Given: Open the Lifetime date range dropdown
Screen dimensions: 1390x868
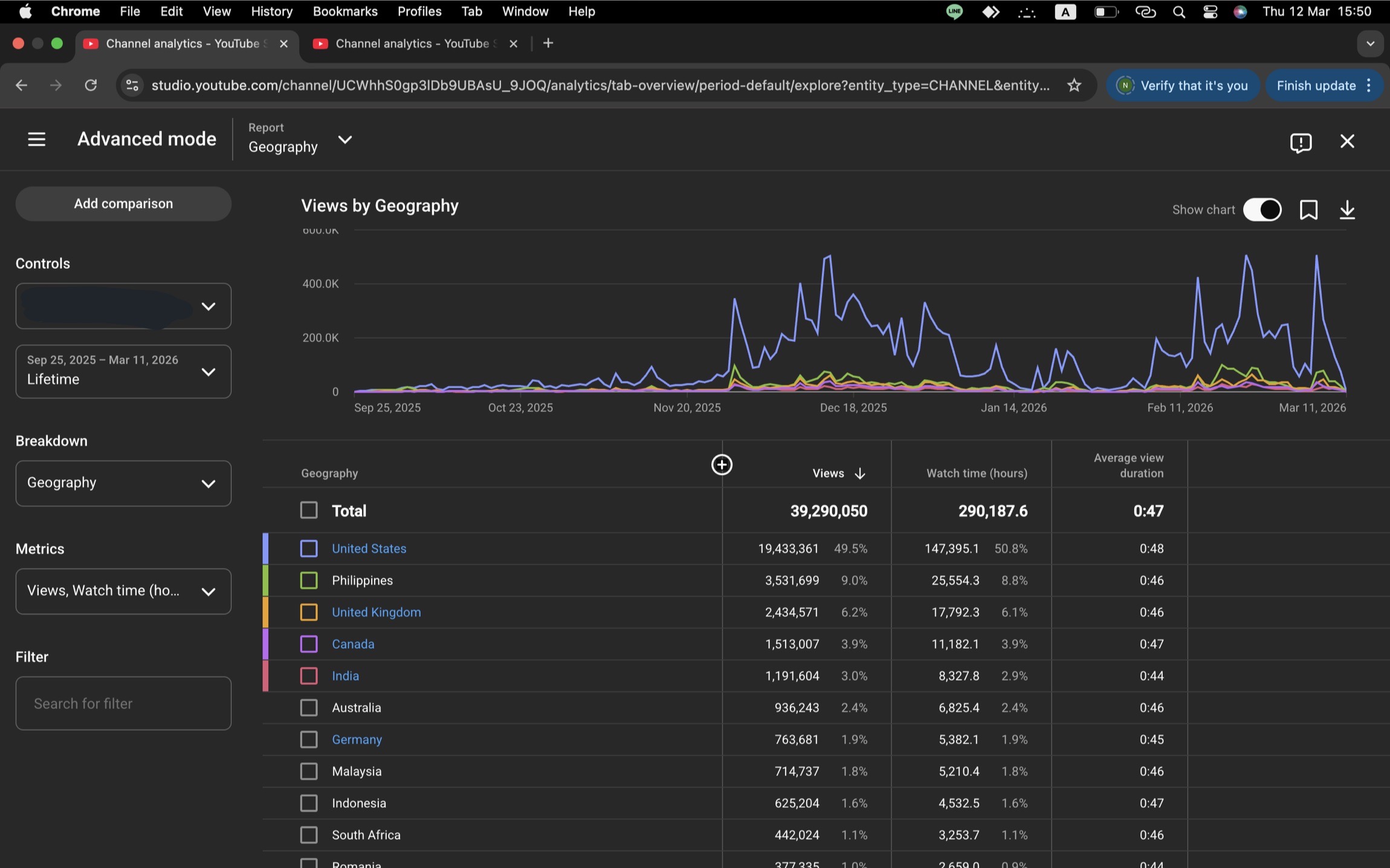Looking at the screenshot, I should (123, 371).
